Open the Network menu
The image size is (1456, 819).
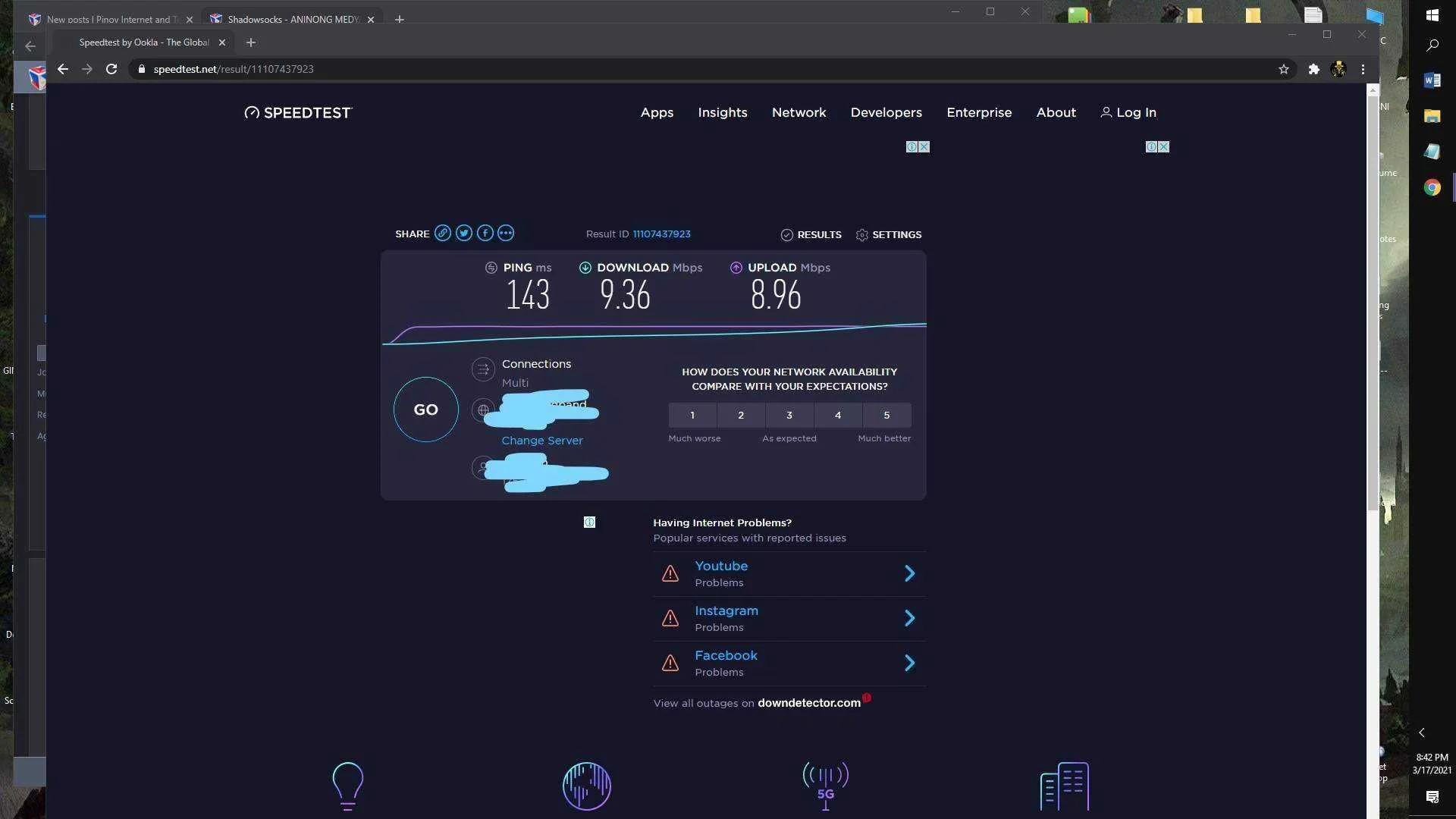799,112
